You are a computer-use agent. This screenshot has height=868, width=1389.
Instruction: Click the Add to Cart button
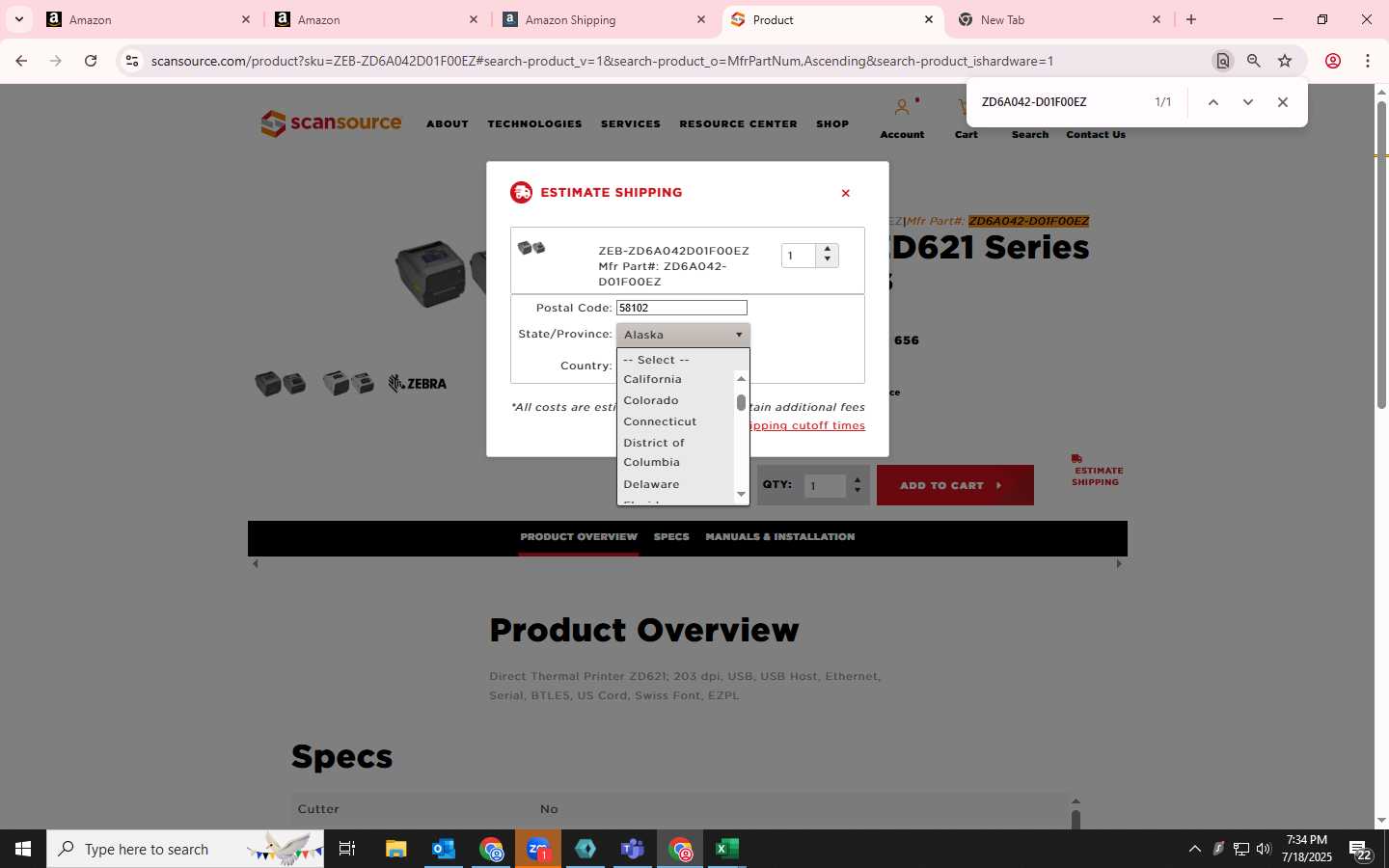point(955,485)
